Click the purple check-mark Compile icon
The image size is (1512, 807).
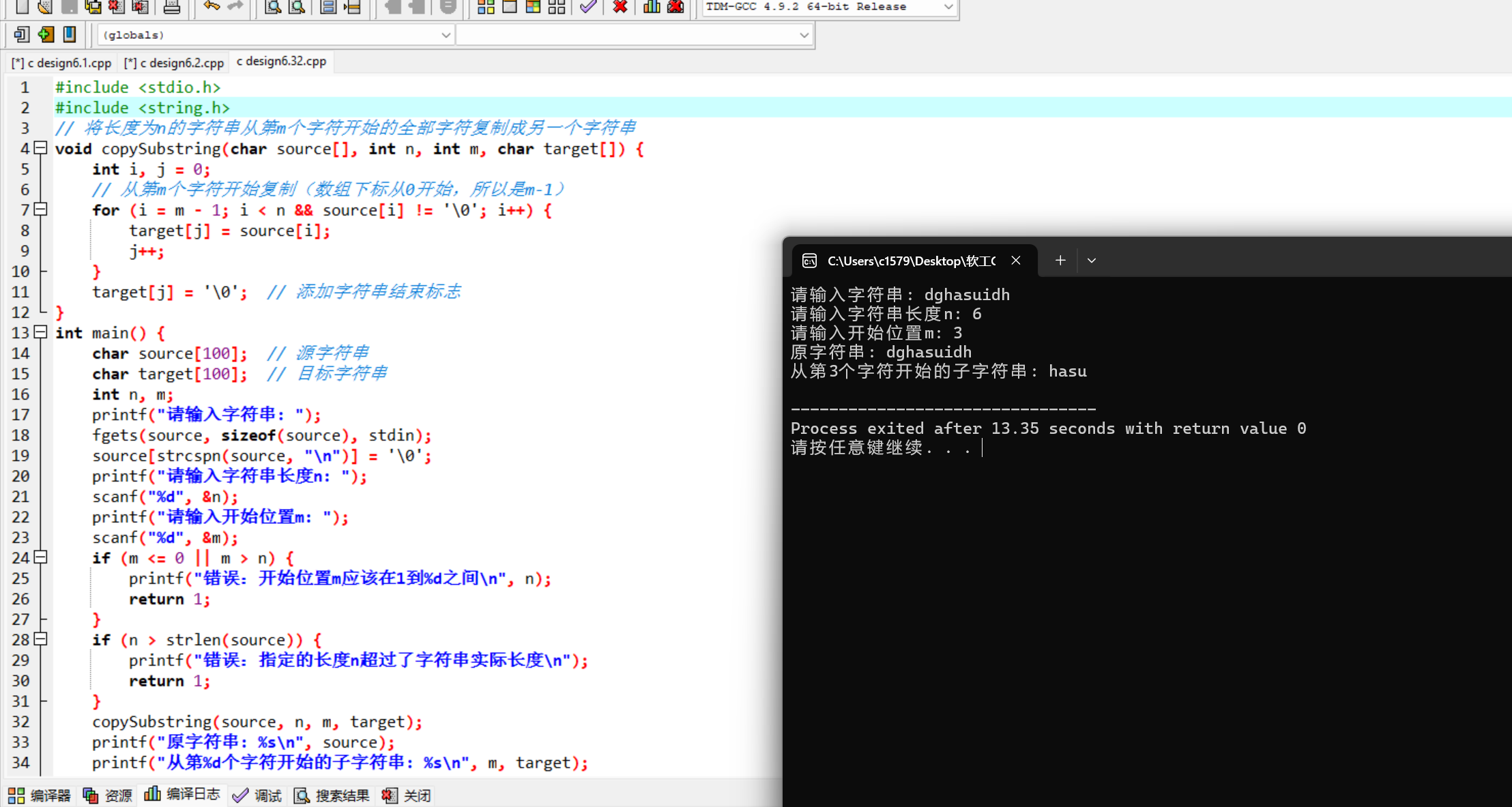[x=587, y=7]
